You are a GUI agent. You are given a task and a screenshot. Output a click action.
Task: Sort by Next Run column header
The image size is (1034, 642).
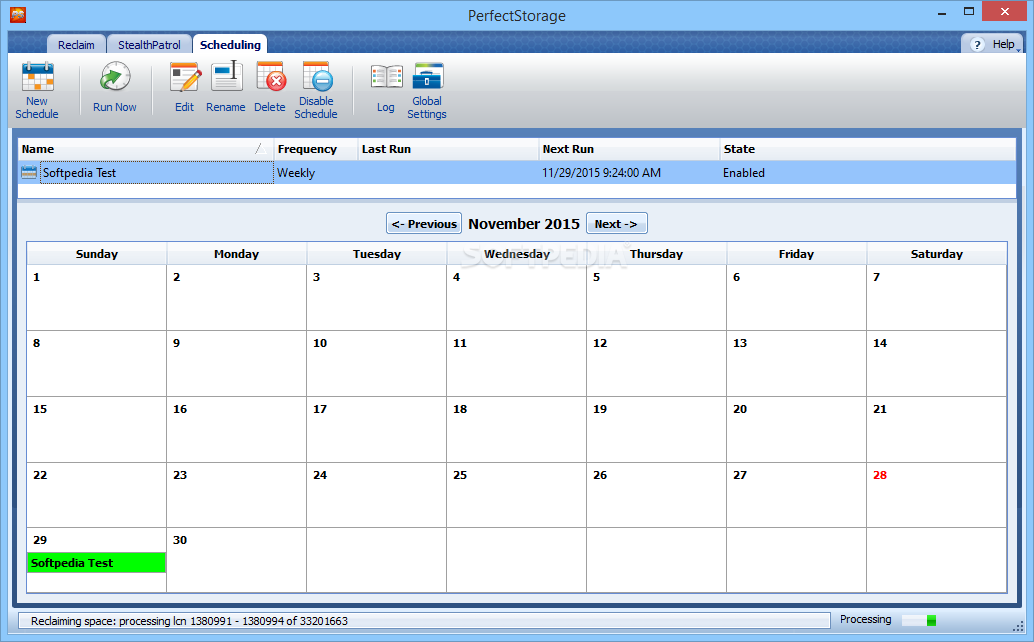click(x=629, y=149)
